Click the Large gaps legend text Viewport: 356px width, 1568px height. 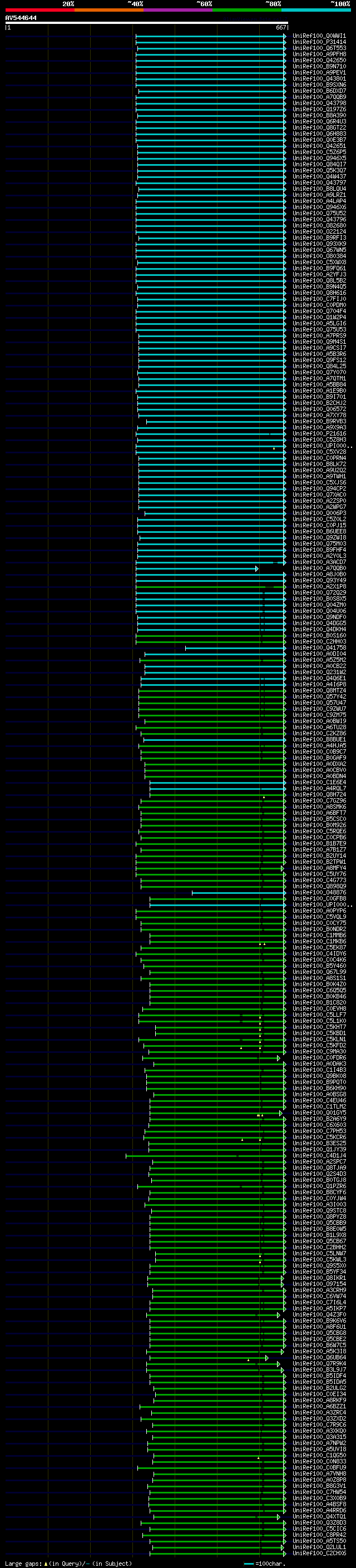[68, 1564]
